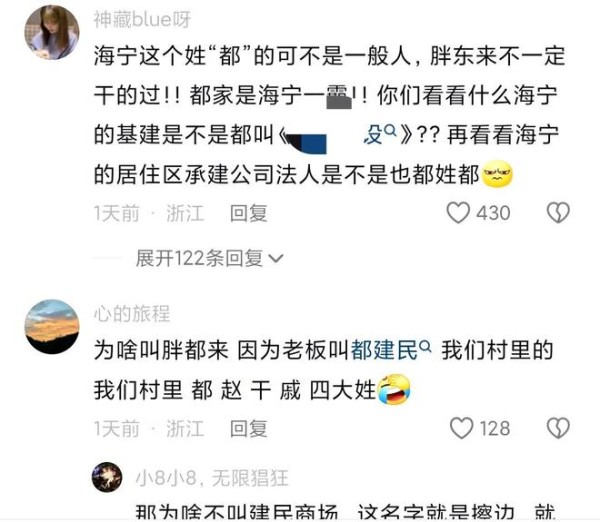Open 神藏blue呀's profile avatar

(52, 32)
